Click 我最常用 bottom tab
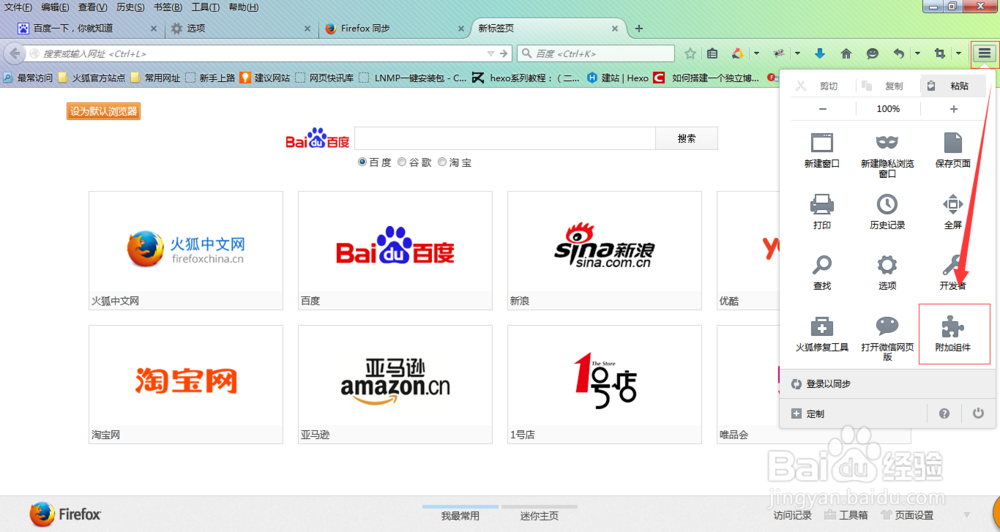The image size is (1000, 532). 460,515
